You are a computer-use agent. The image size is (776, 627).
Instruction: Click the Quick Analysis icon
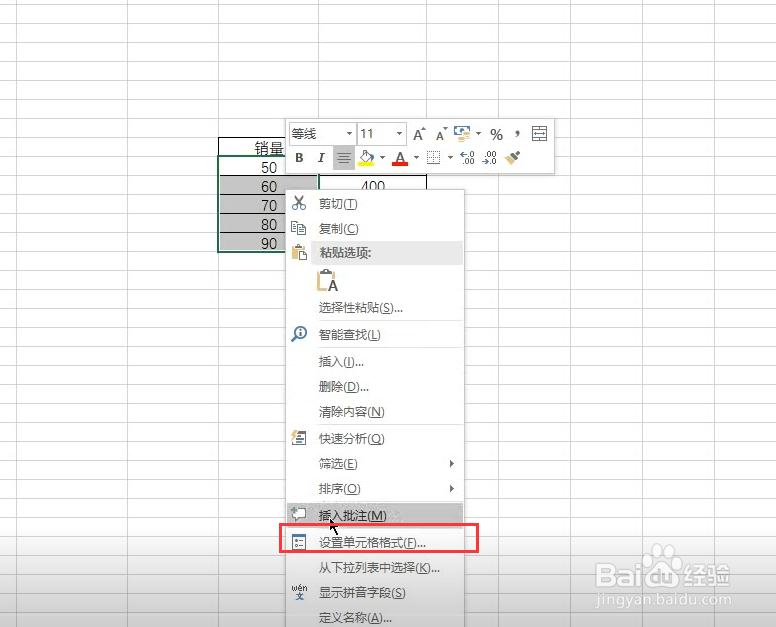pos(299,438)
